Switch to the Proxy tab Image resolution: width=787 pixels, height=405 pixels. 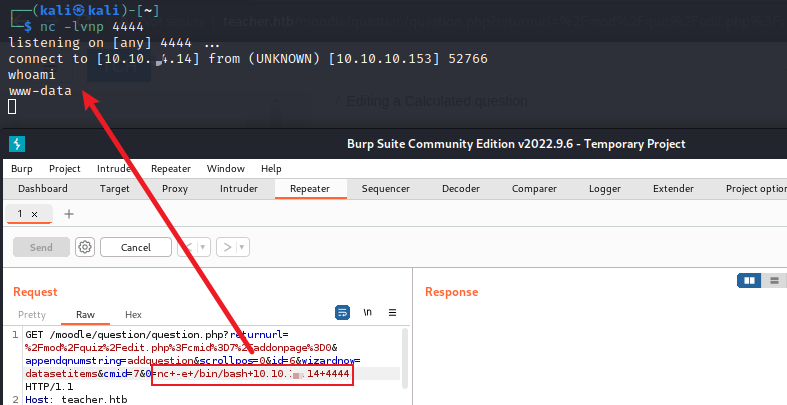tap(175, 189)
